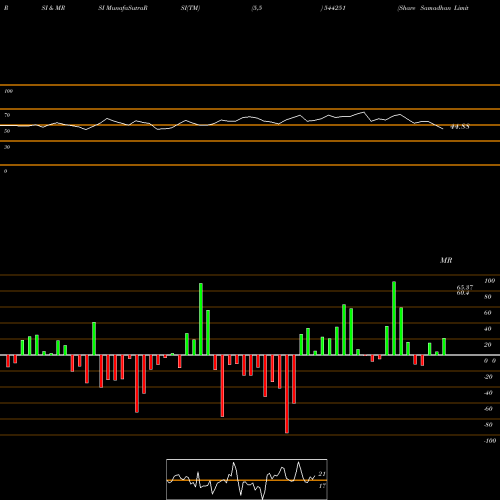Click the 'Share Samadhan Limit' title text

(433, 8)
